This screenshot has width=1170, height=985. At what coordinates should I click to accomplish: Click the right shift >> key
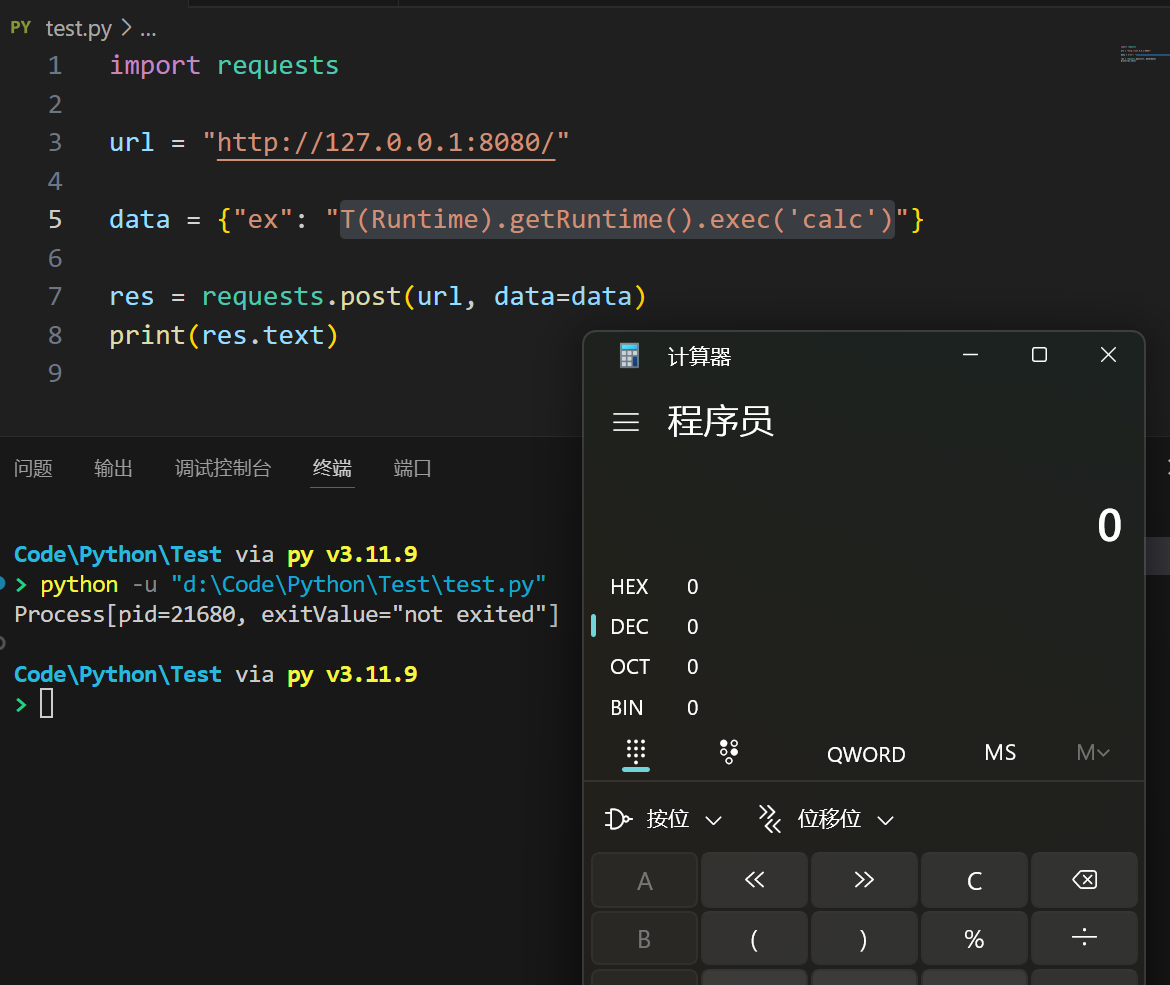point(864,880)
